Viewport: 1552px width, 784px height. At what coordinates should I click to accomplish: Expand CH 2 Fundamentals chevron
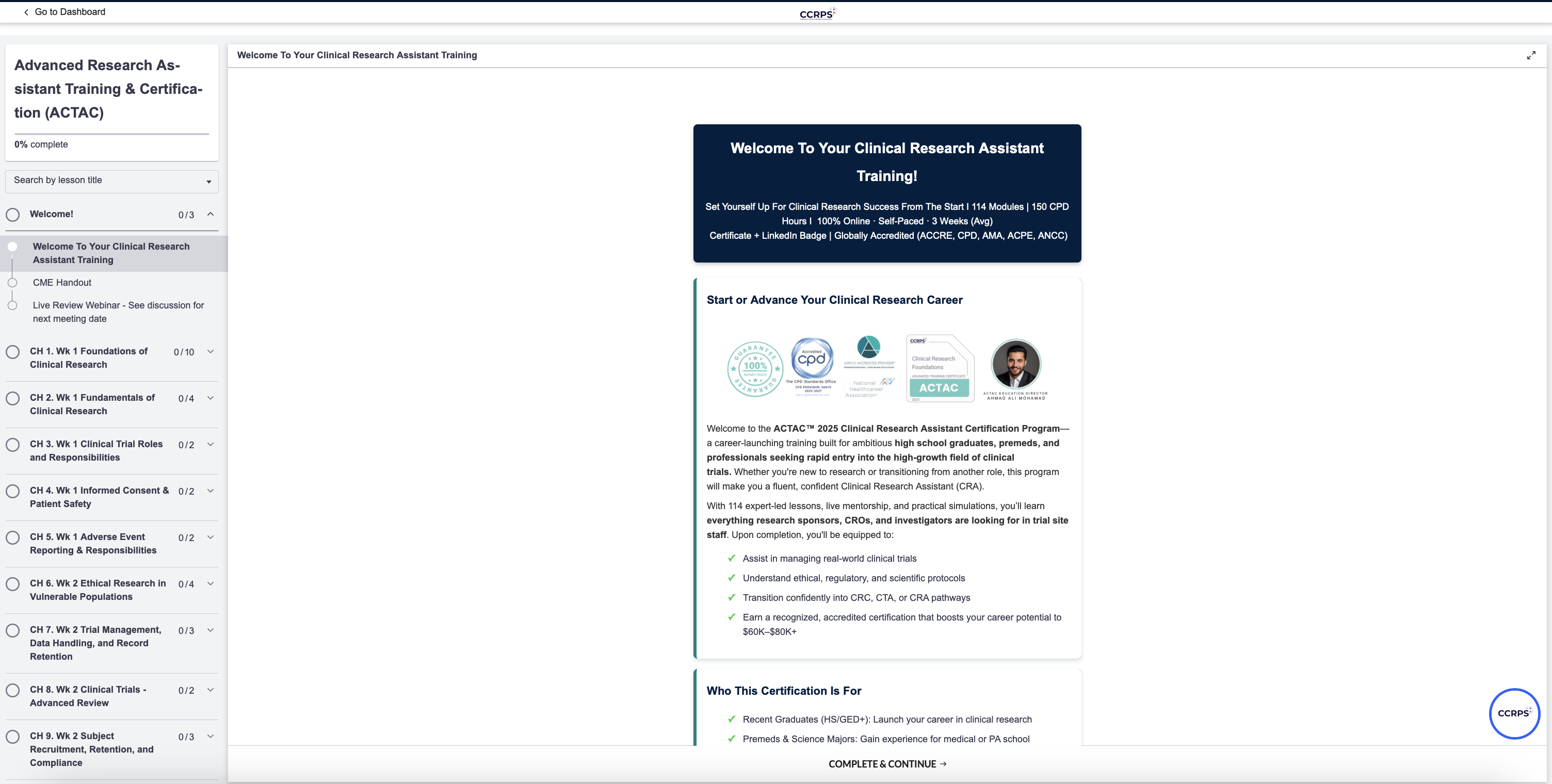pos(211,398)
